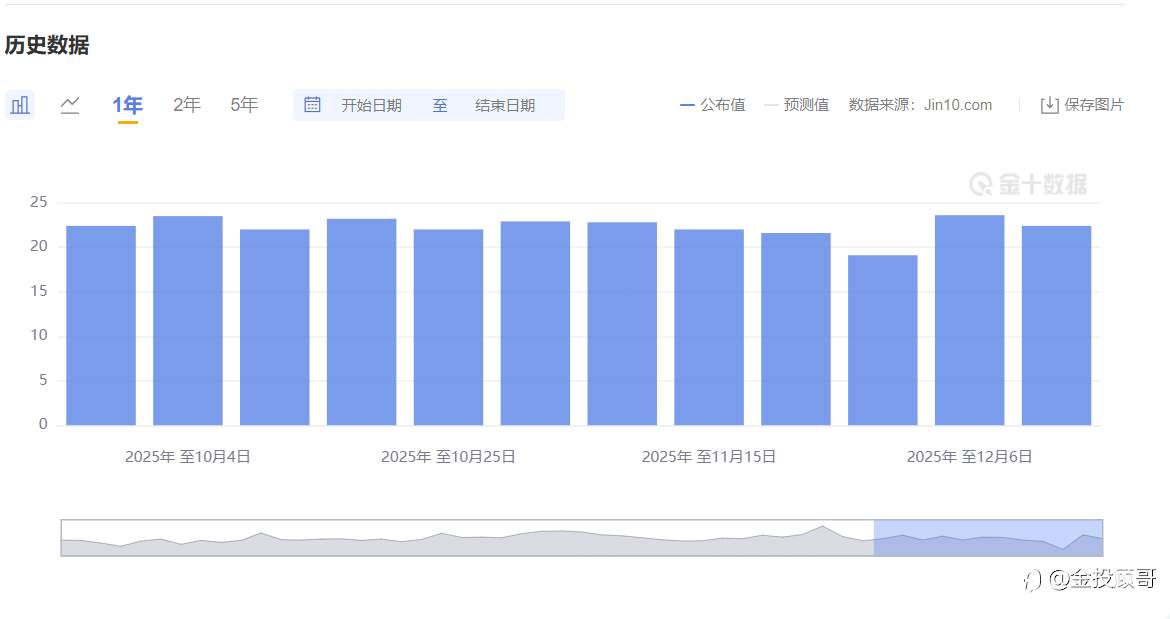Image resolution: width=1170 pixels, height=619 pixels.
Task: Select the 1年 time range tab
Action: [x=127, y=103]
